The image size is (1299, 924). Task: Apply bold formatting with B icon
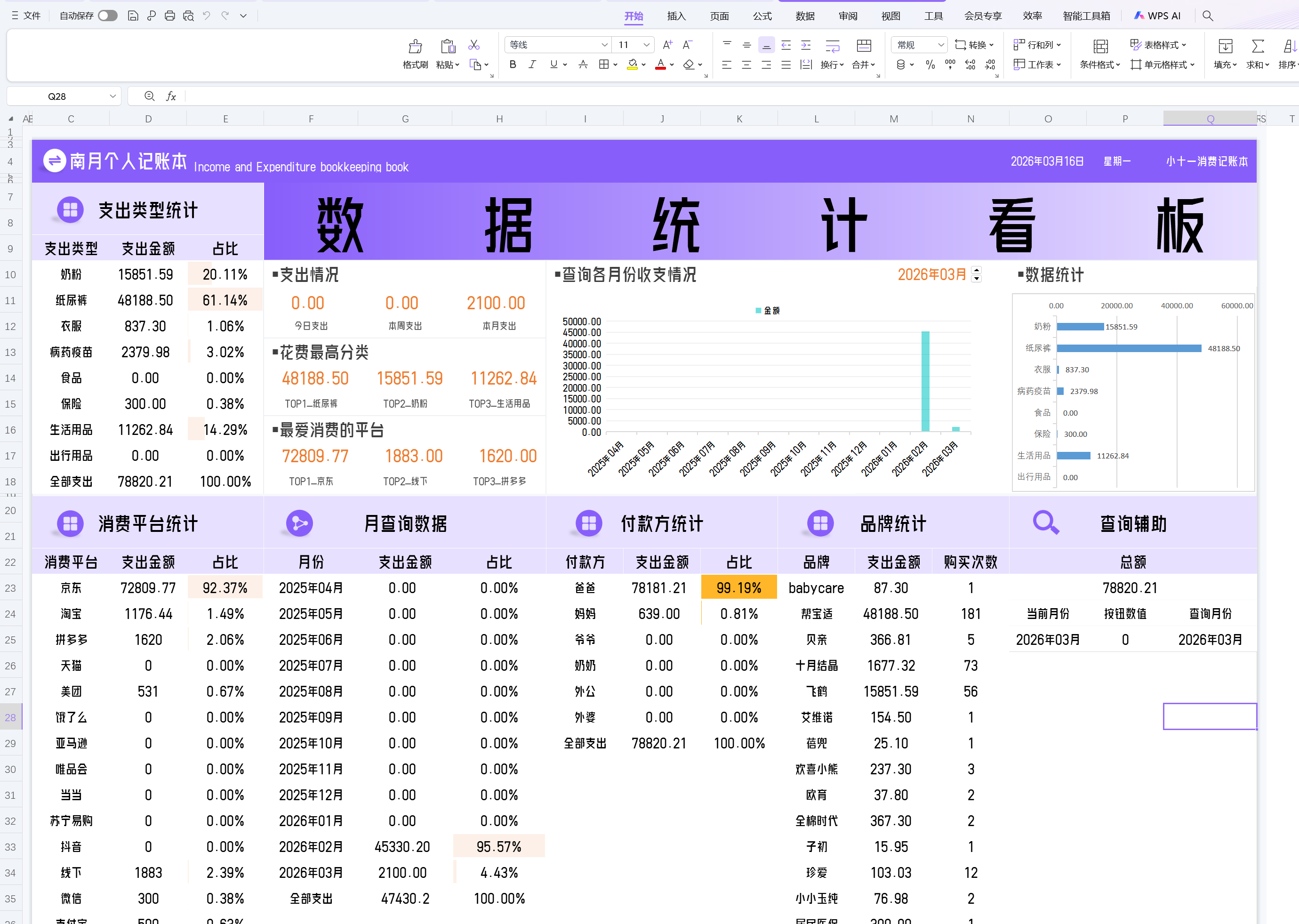pos(513,65)
